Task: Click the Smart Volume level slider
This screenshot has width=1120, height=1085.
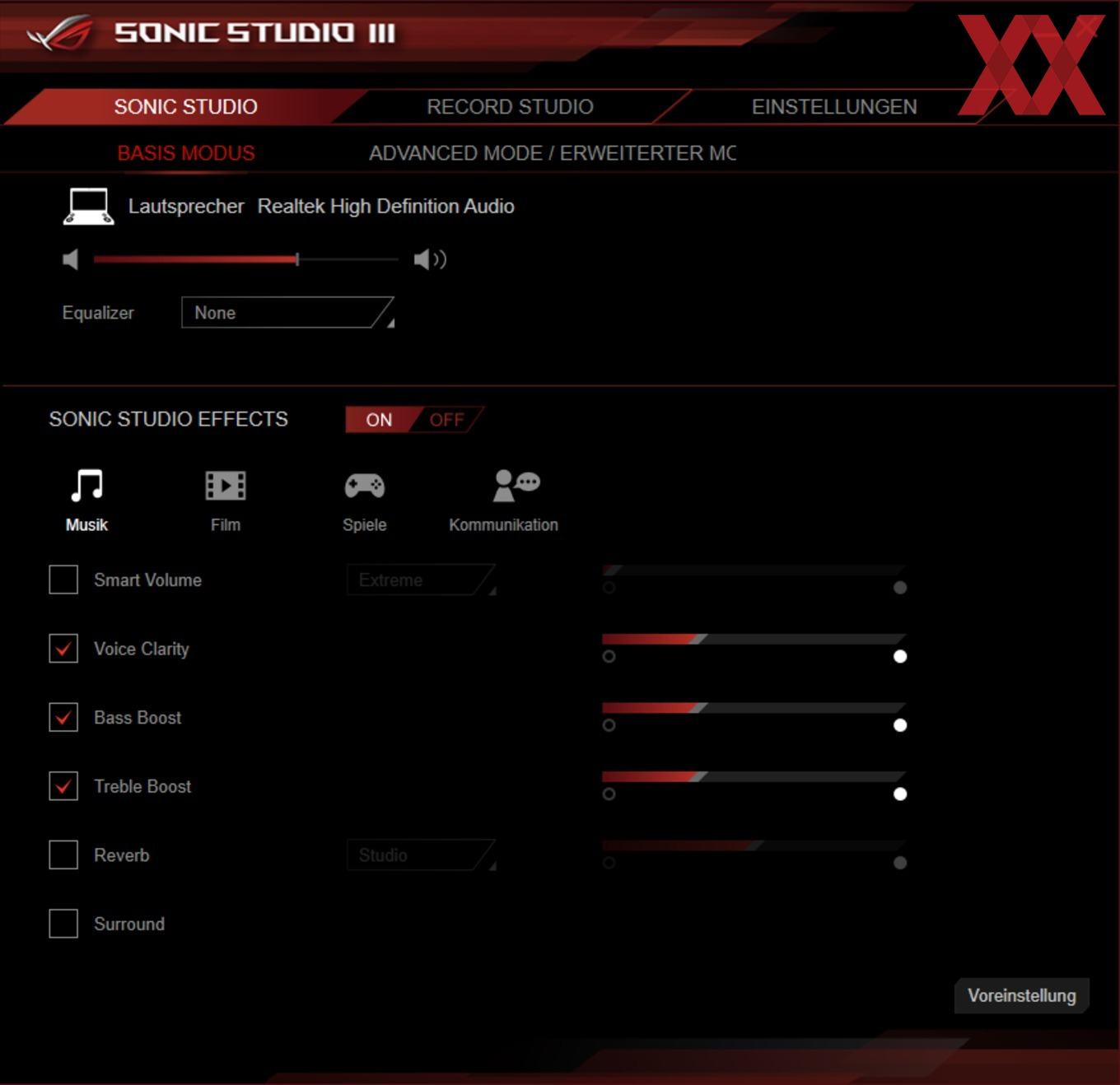Action: (x=754, y=570)
